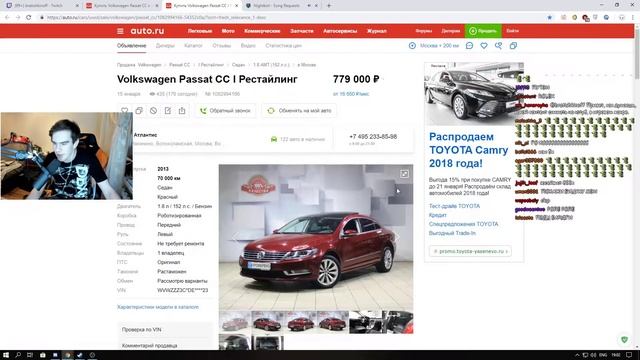Screen dimensions: 640x360
Task: Click the credit offer below price
Action: click(351, 94)
